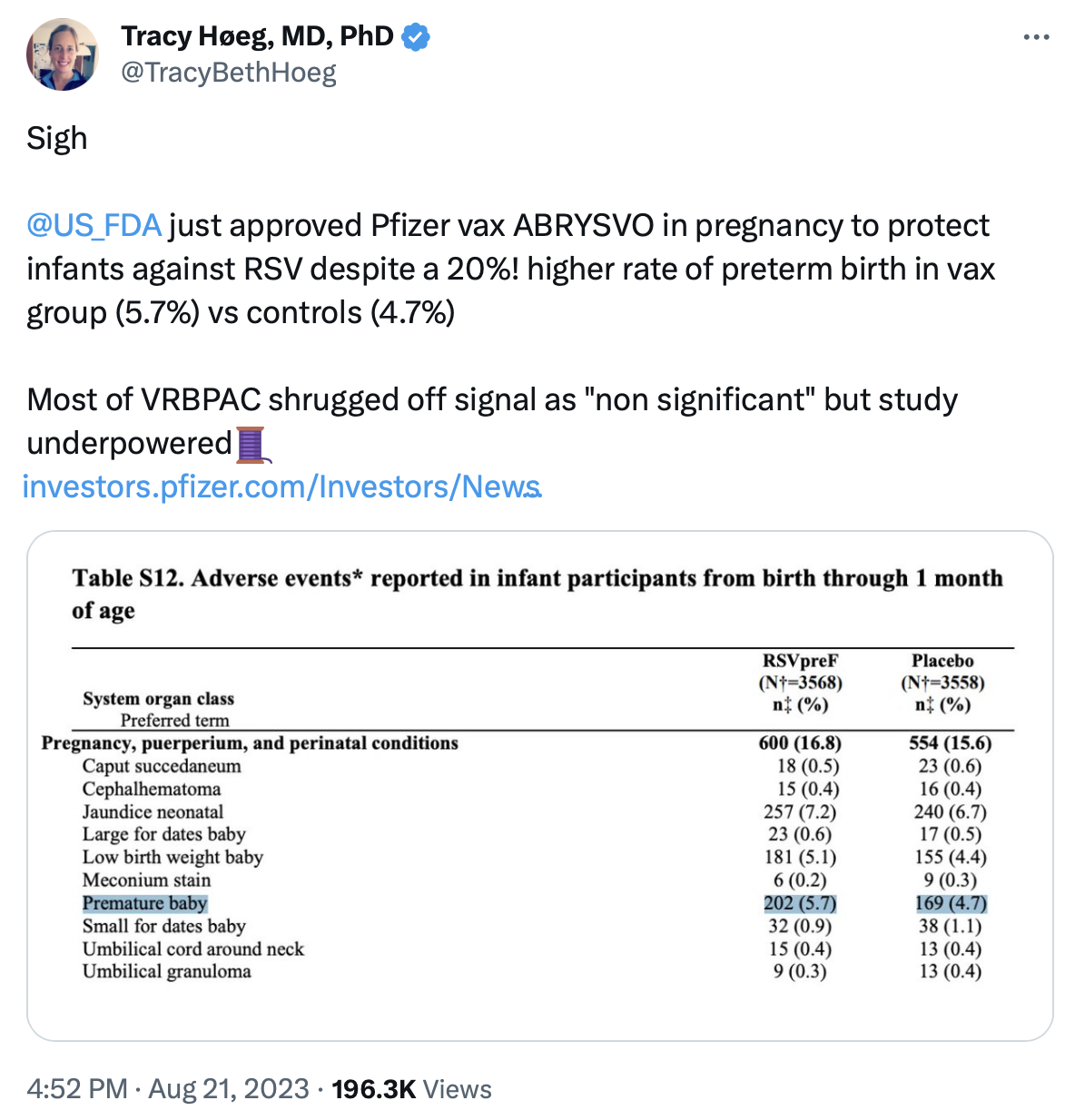Open the Table S12 image

pyautogui.click(x=537, y=787)
